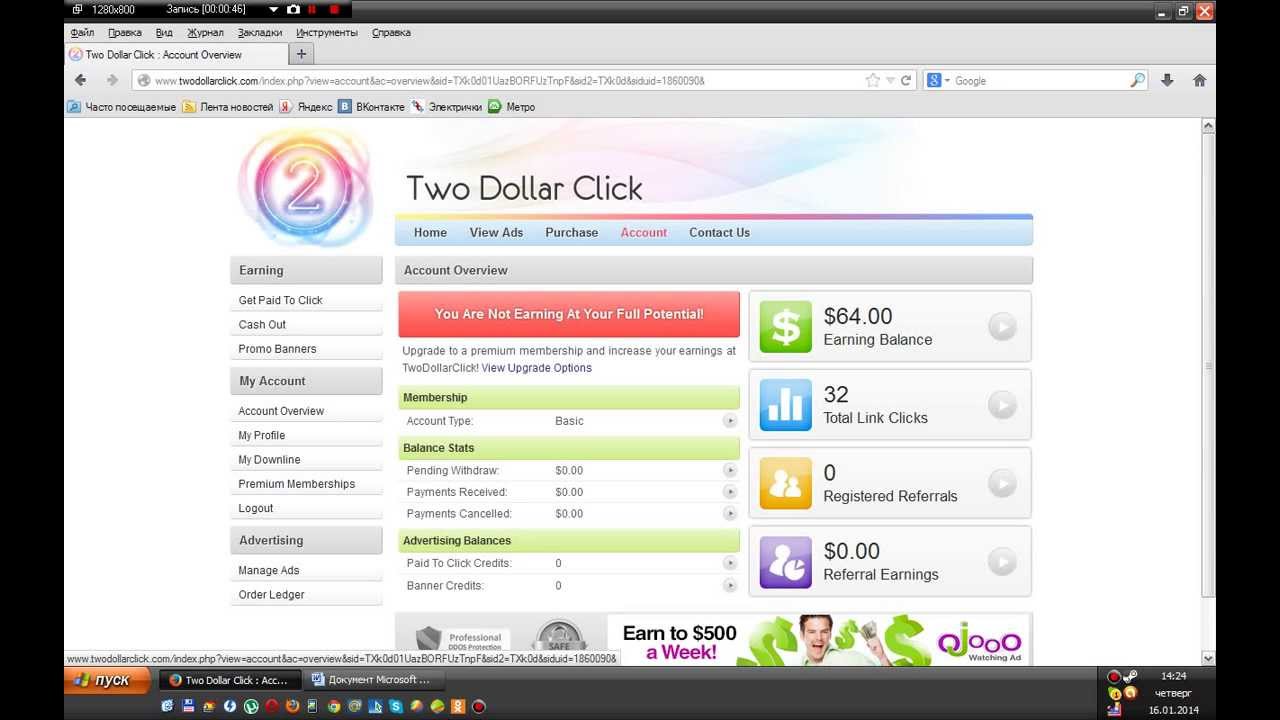Click the Logout link
The width and height of the screenshot is (1280, 720).
pyautogui.click(x=255, y=508)
